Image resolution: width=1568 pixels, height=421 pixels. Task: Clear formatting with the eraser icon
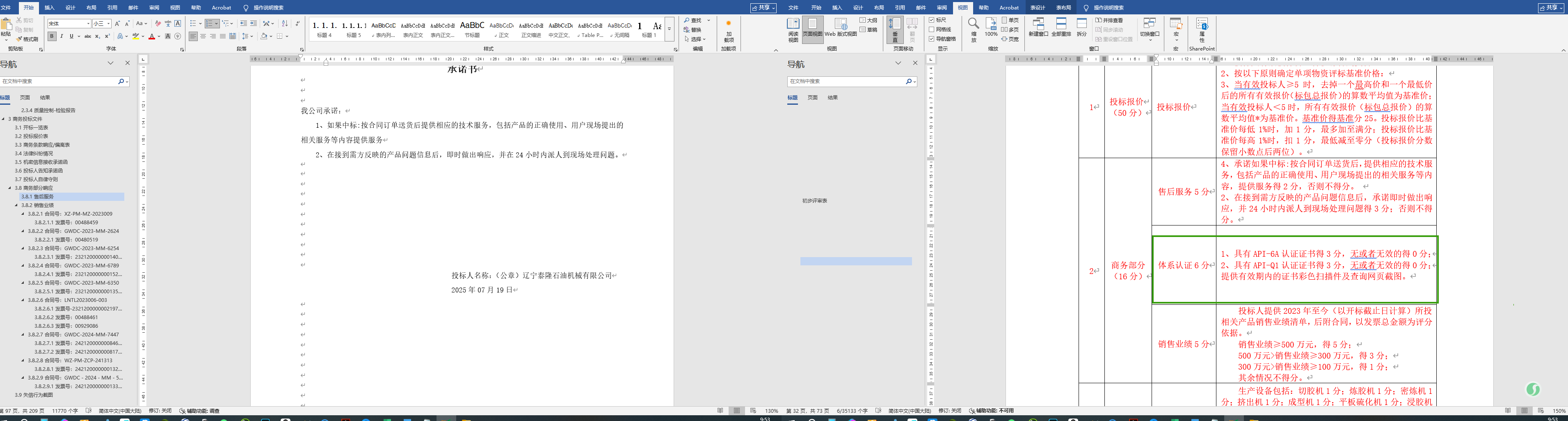coord(158,24)
